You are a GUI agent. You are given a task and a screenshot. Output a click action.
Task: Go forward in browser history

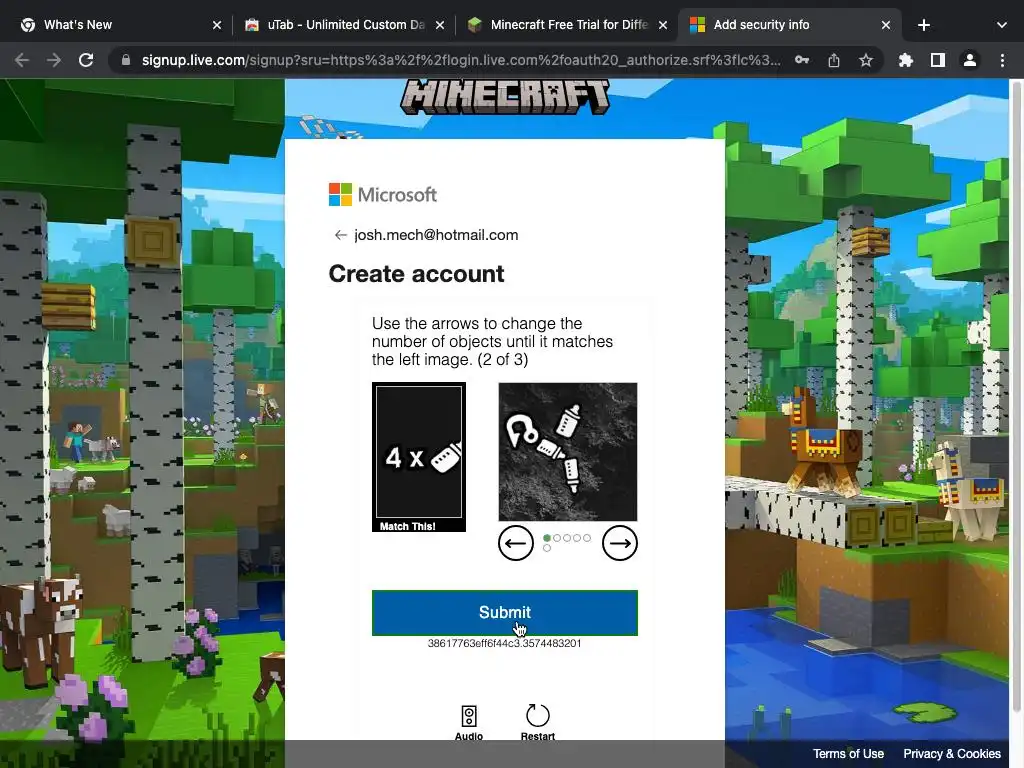point(54,60)
